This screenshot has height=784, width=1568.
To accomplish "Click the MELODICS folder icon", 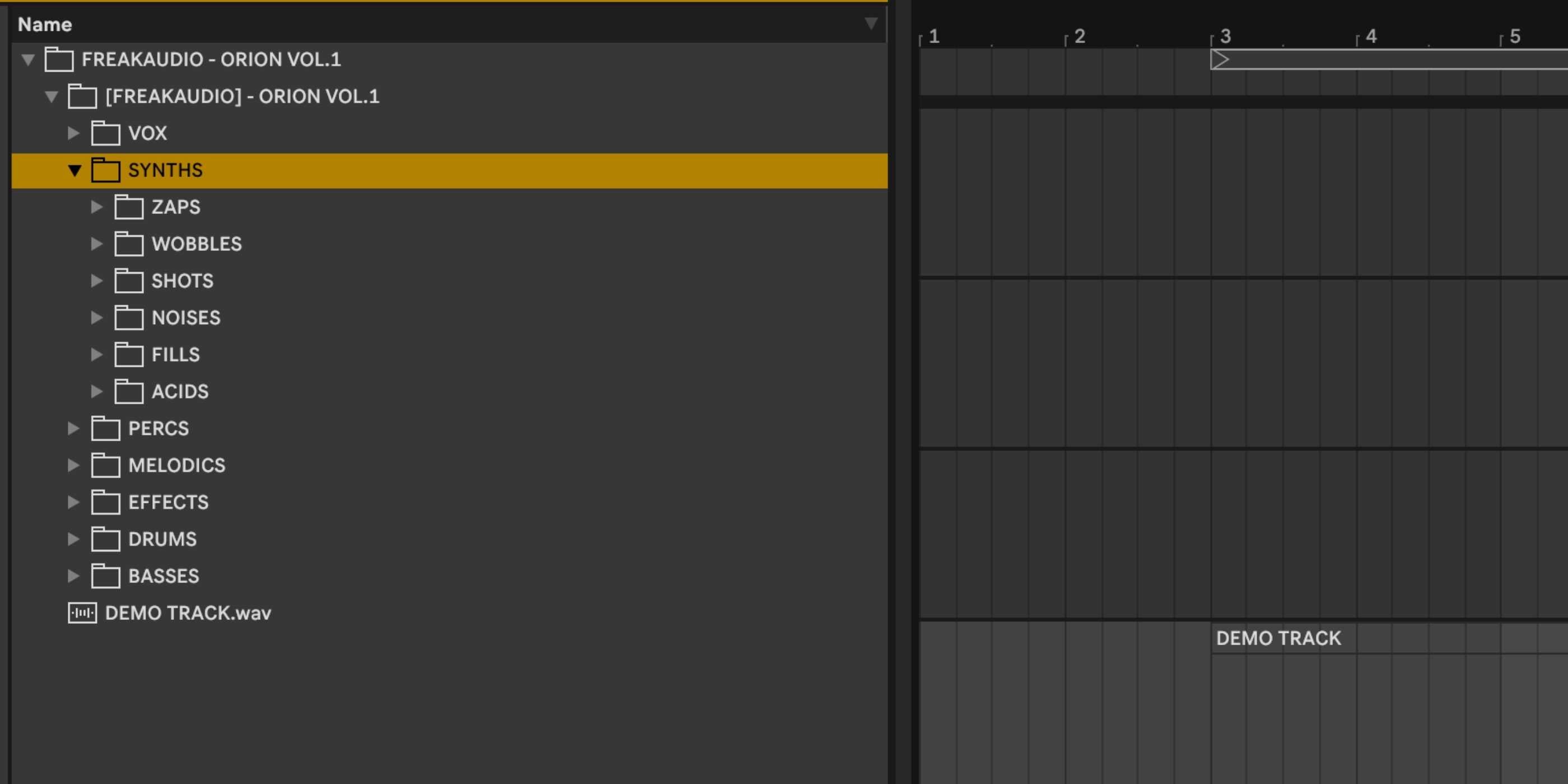I will pos(105,466).
